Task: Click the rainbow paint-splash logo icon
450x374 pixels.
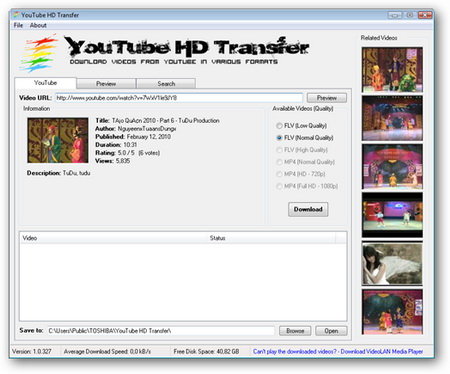Action: tap(39, 53)
